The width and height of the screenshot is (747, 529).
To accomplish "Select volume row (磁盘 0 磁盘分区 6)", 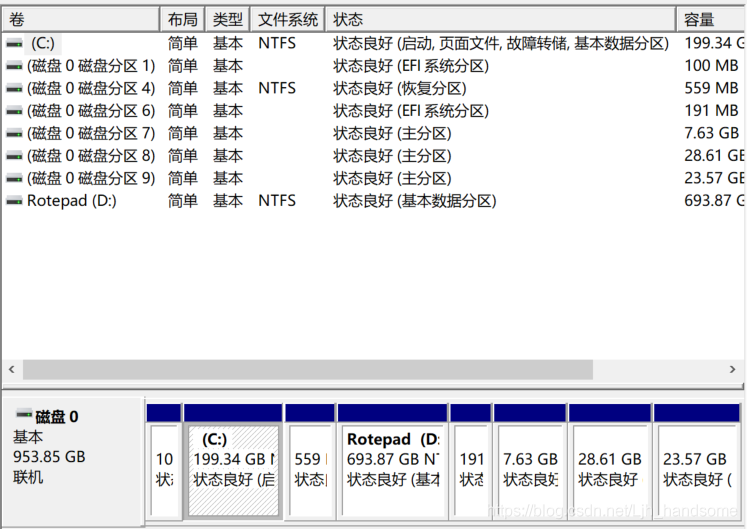I will click(x=91, y=111).
